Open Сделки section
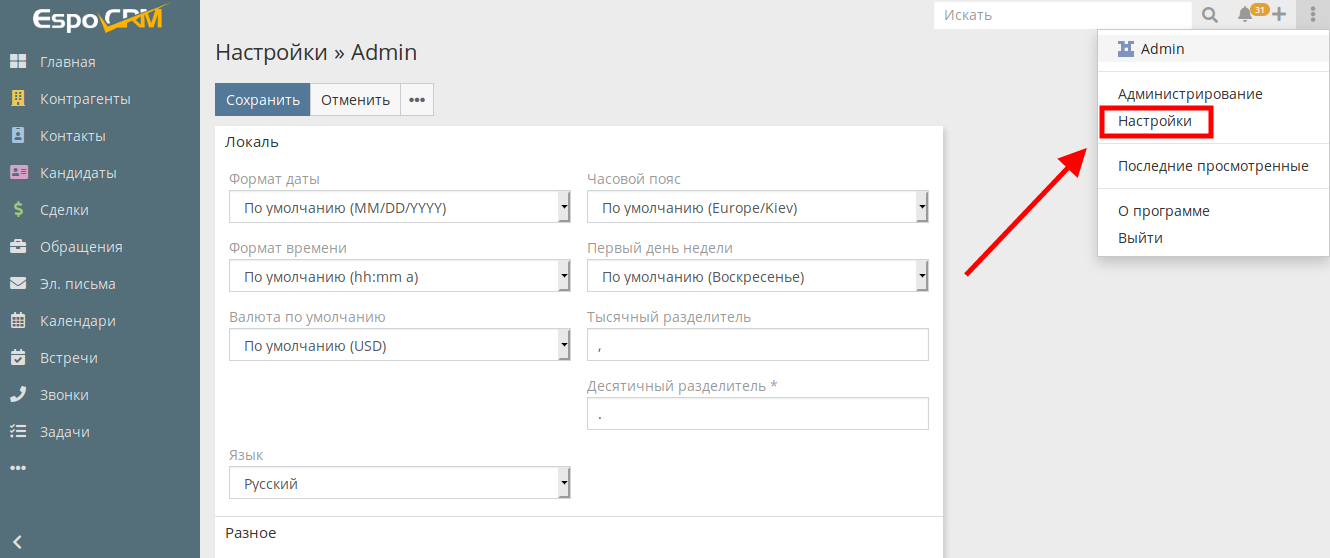Viewport: 1330px width, 558px height. pos(64,210)
